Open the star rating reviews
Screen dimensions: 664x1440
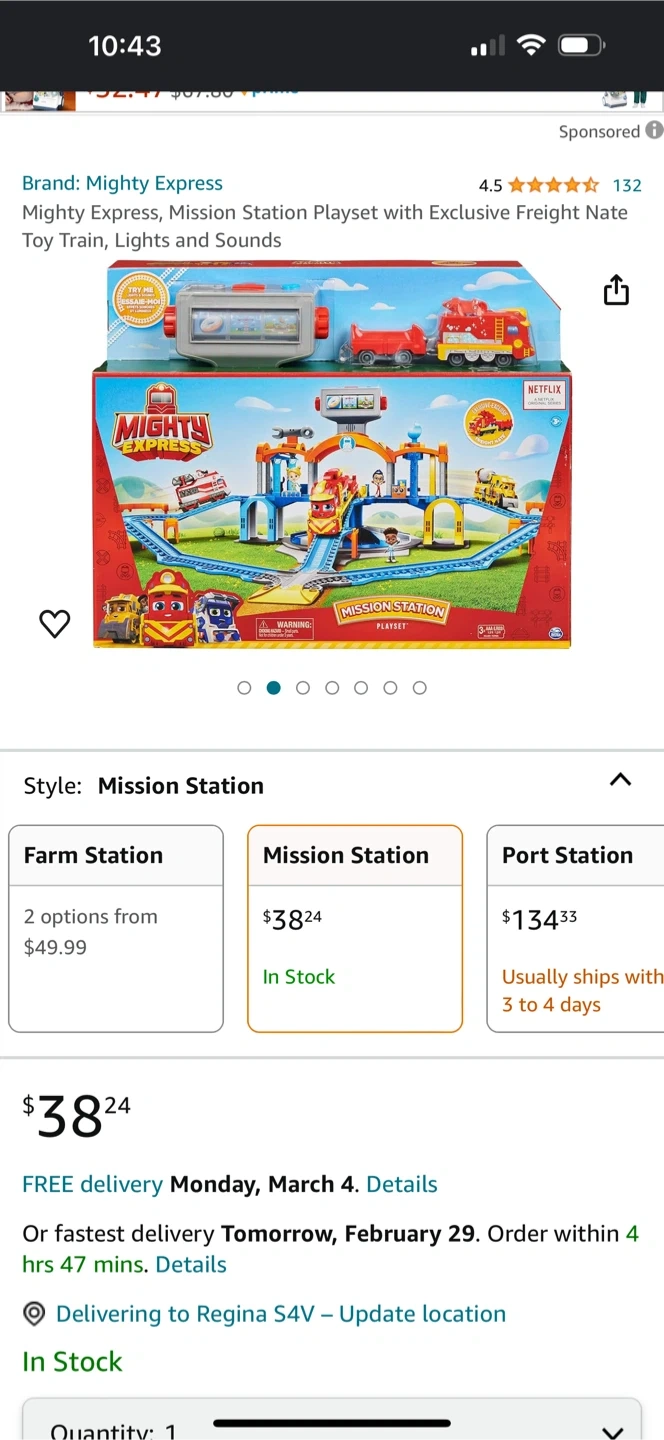tap(553, 185)
